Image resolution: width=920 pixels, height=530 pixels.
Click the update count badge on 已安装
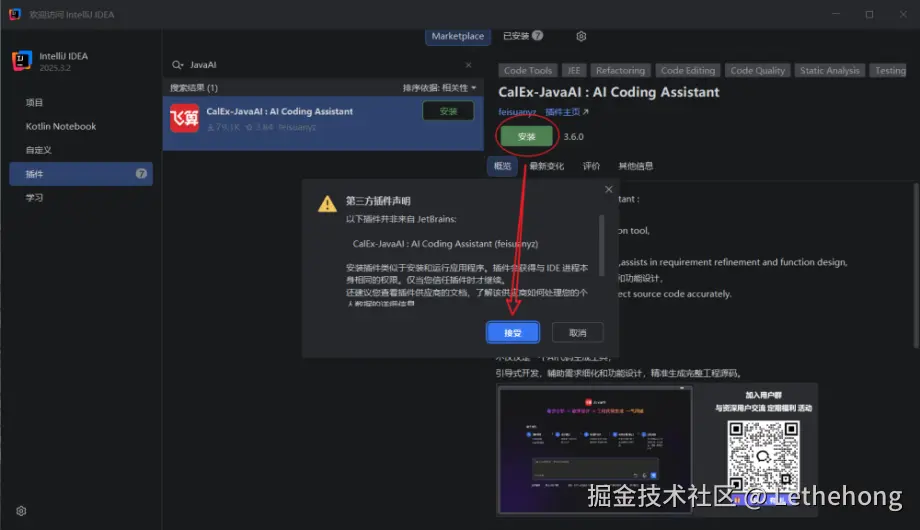coord(537,35)
